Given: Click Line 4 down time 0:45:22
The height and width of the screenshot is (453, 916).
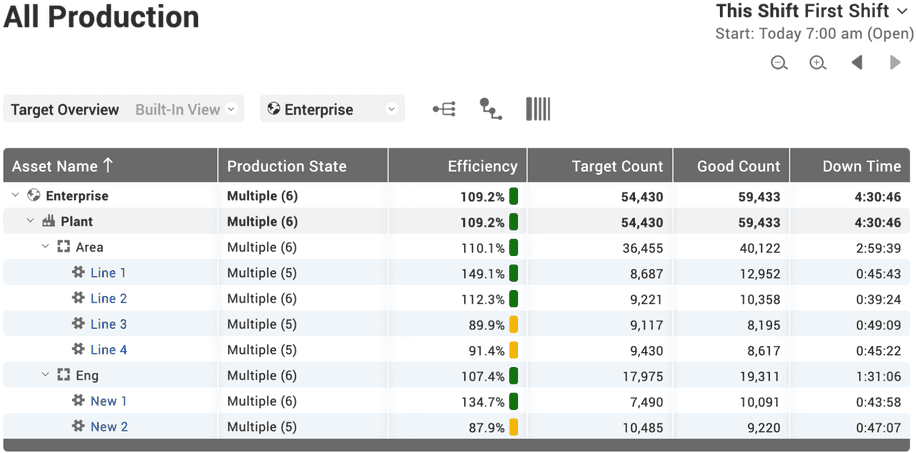Looking at the screenshot, I should click(877, 350).
